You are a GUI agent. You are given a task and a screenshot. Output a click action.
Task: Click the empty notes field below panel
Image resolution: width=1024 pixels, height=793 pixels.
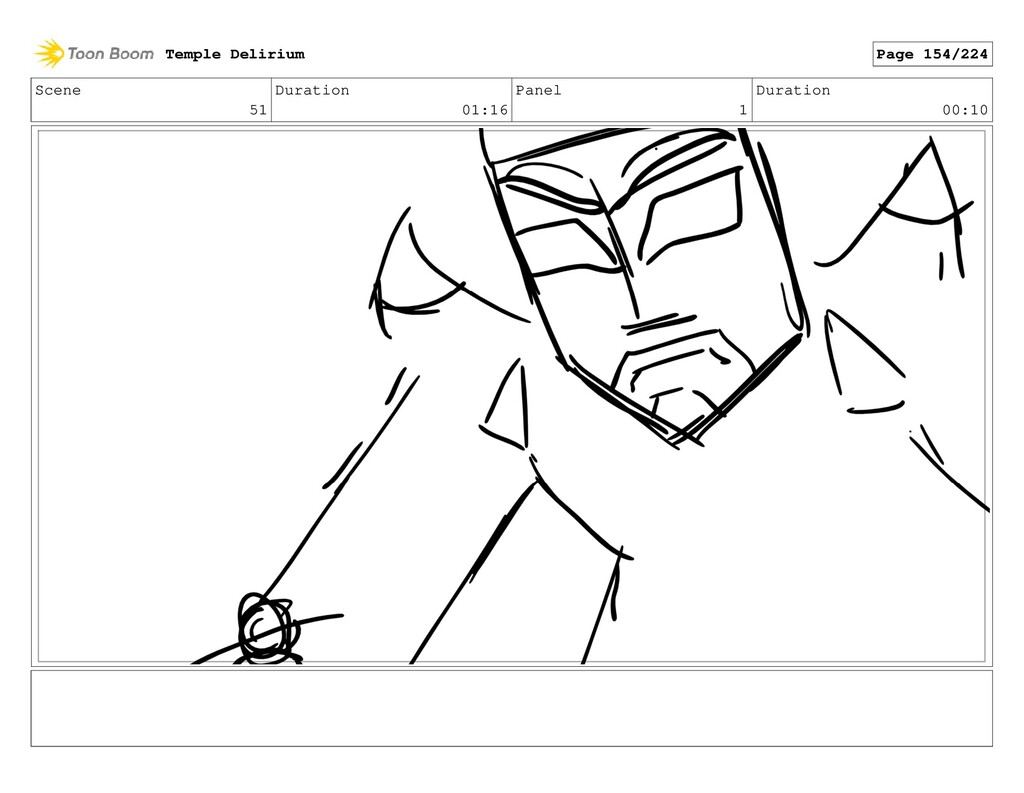point(511,708)
